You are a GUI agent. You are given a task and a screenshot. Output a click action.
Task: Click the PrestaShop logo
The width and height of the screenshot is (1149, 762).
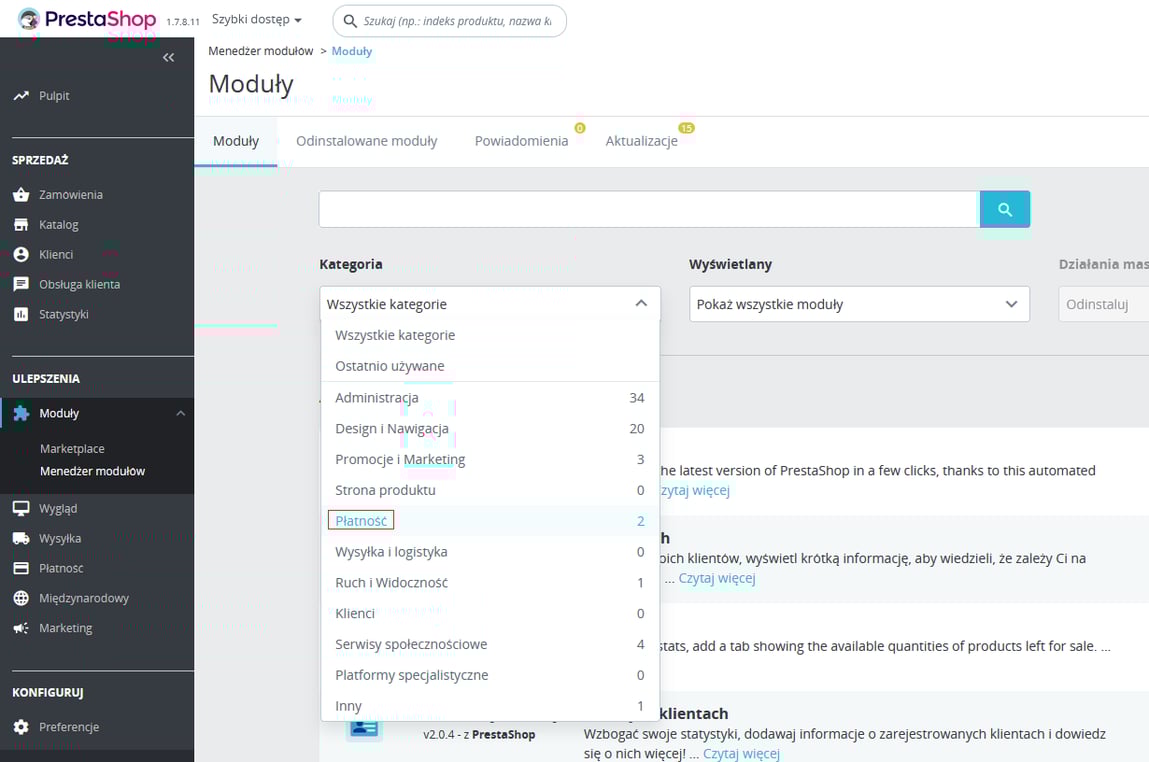click(x=87, y=20)
